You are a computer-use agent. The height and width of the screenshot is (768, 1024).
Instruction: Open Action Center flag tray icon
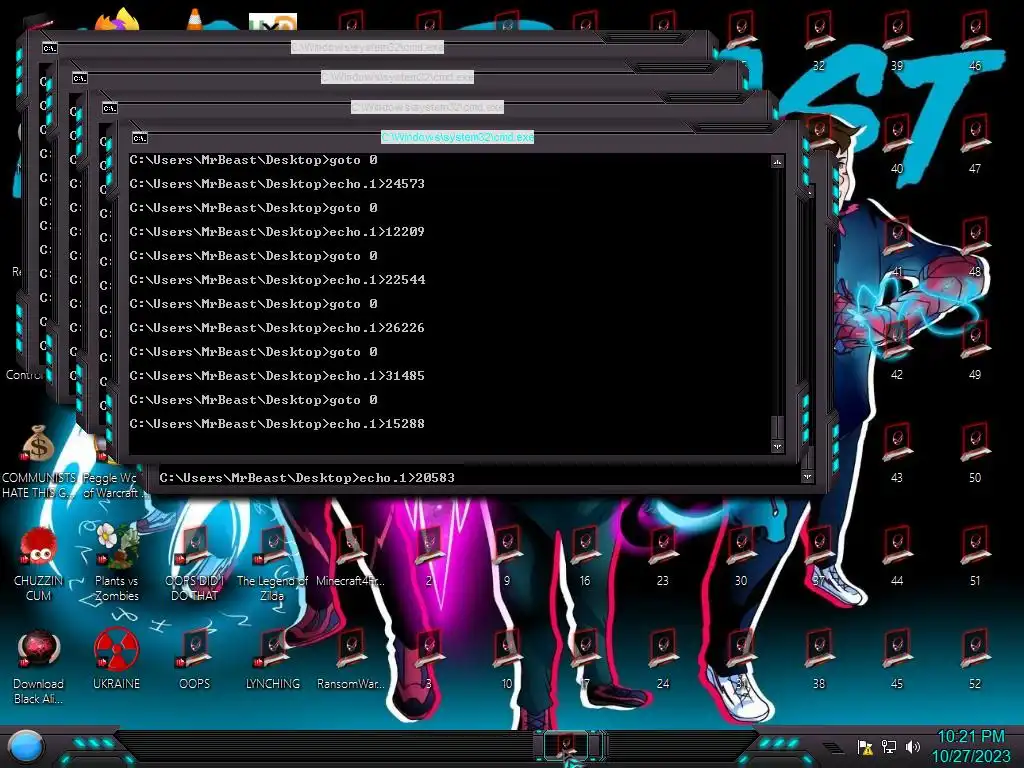(865, 746)
